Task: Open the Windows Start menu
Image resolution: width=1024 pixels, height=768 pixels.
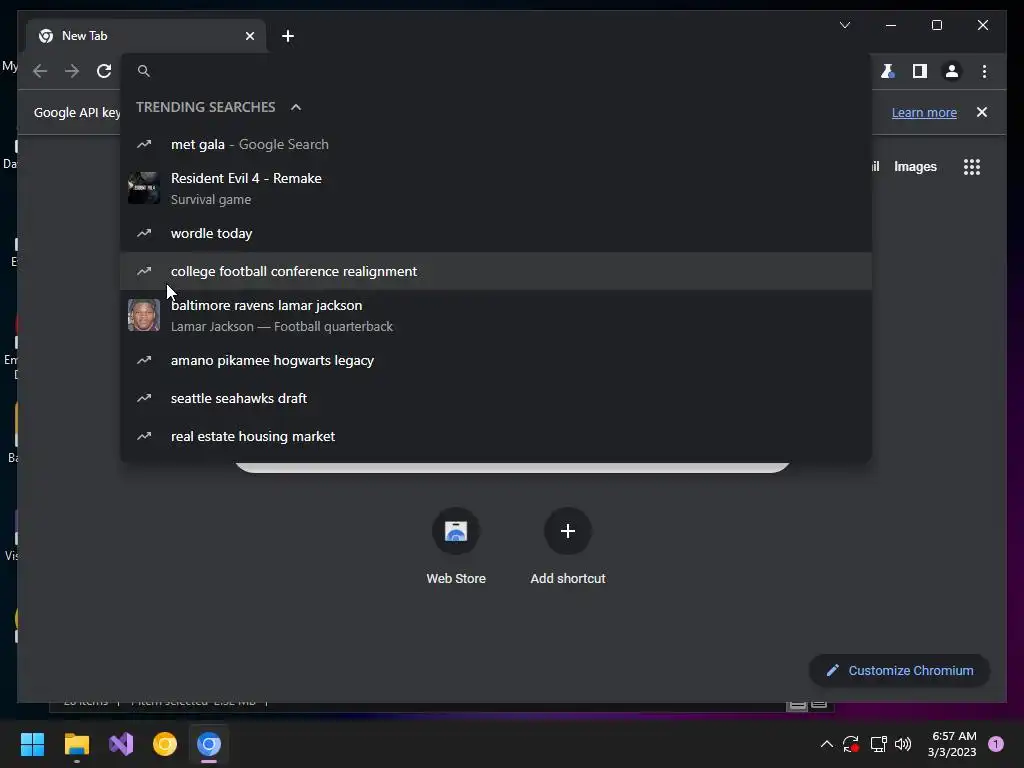Action: tap(32, 744)
